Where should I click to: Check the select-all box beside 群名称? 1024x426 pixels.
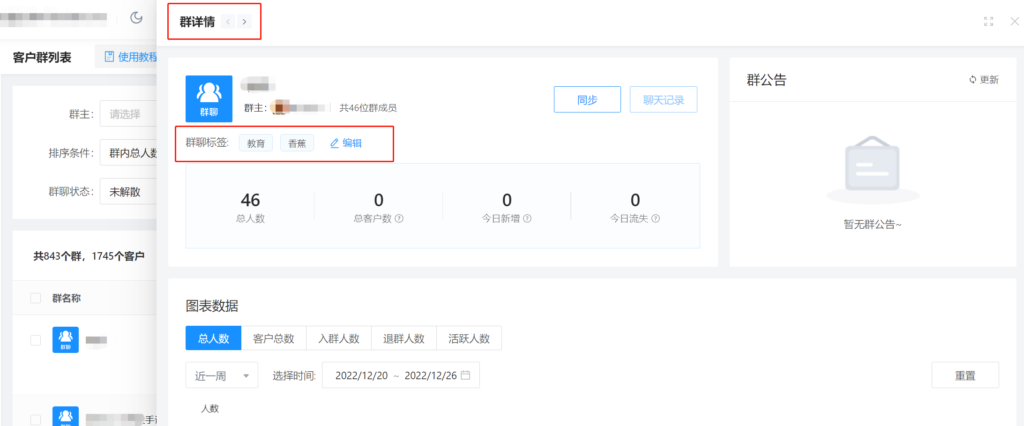[x=36, y=298]
